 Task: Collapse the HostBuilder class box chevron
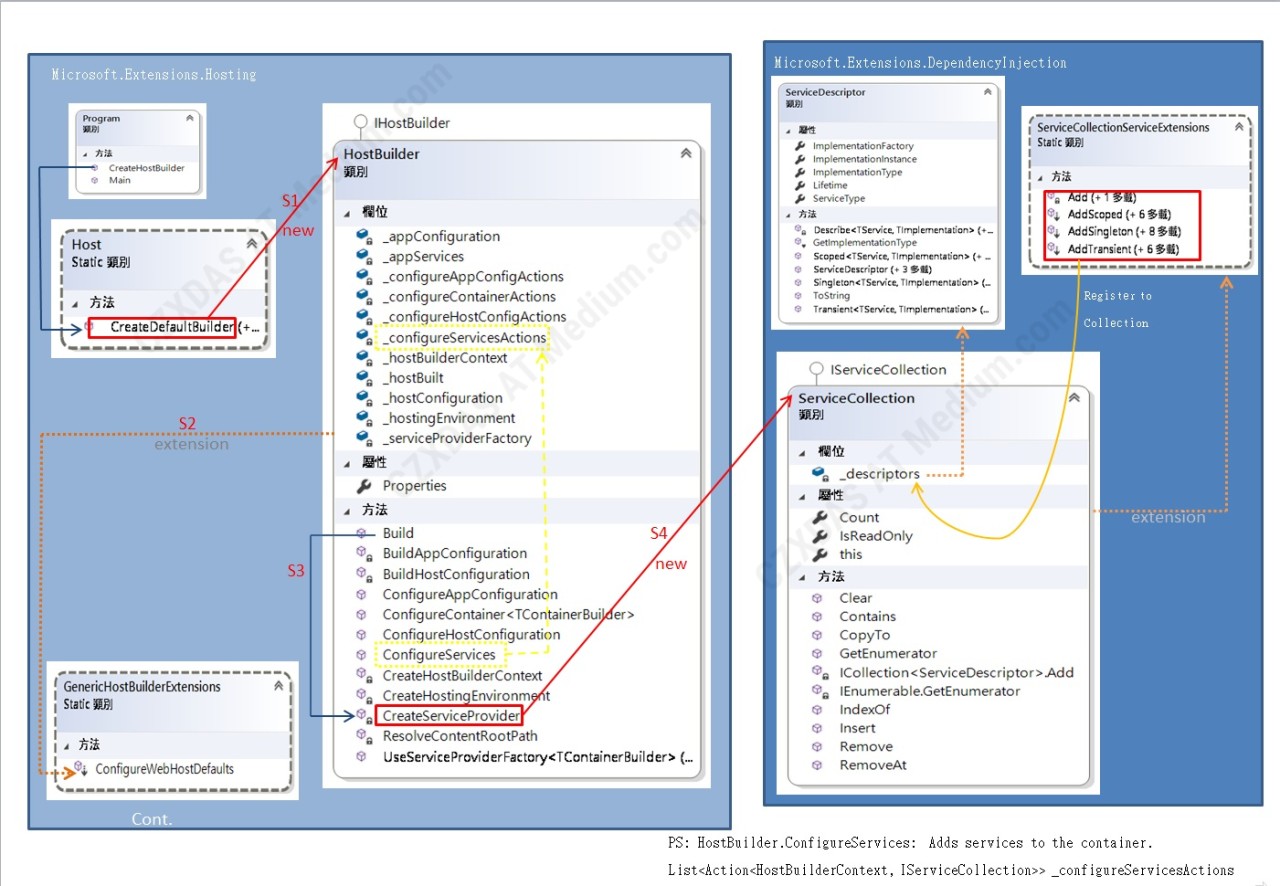686,154
